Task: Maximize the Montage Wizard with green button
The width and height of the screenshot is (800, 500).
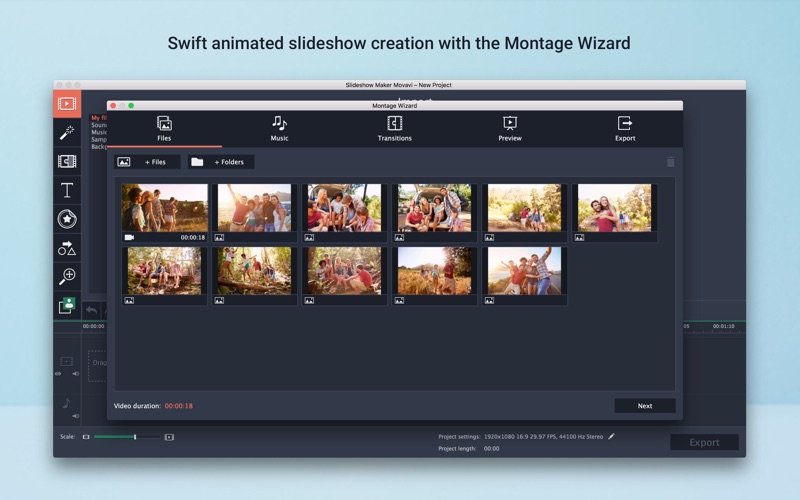Action: 131,106
